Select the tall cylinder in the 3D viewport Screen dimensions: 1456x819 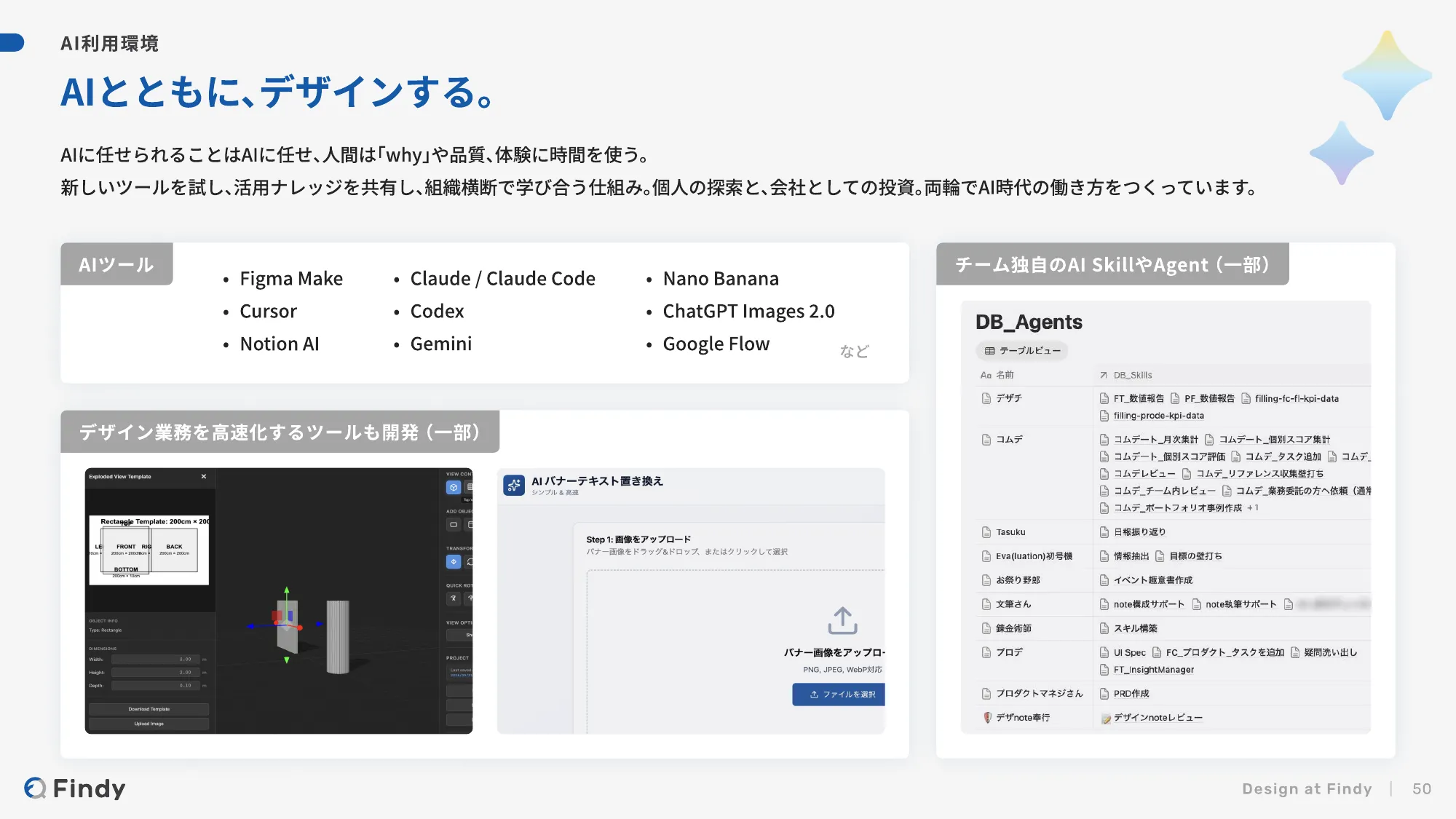point(338,637)
